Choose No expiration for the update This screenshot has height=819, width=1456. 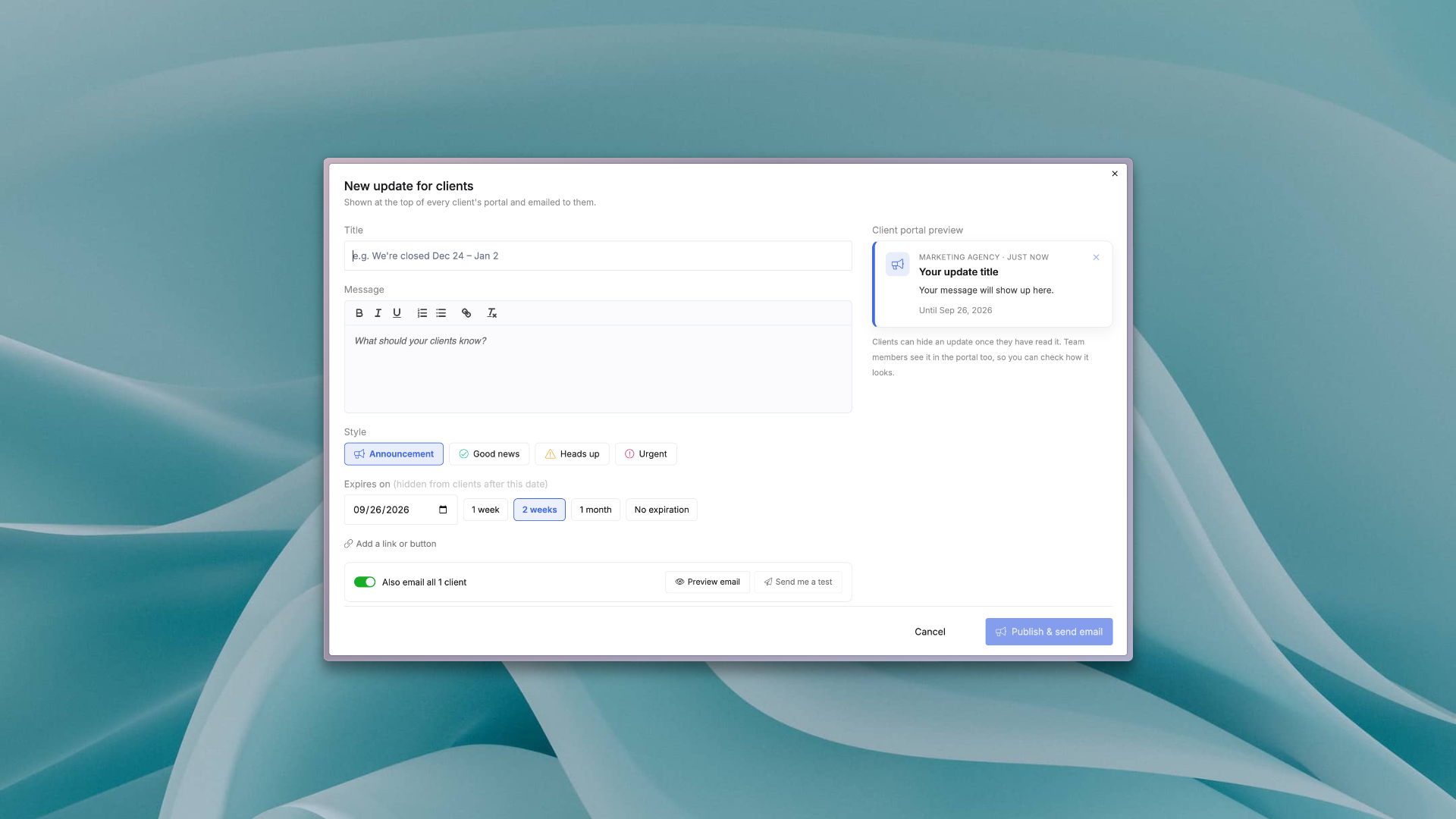(661, 510)
